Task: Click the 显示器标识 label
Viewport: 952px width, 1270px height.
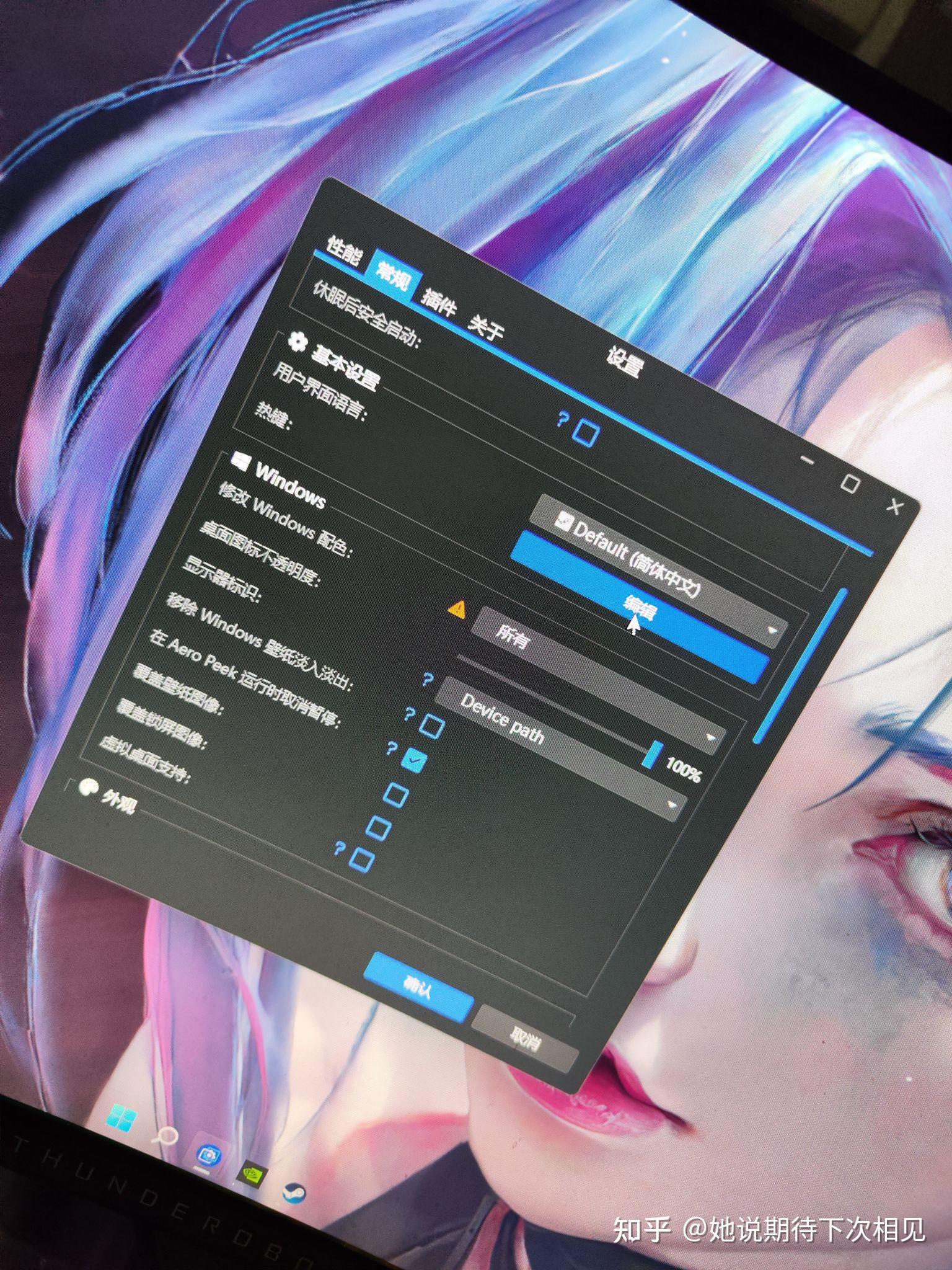Action: click(x=221, y=579)
